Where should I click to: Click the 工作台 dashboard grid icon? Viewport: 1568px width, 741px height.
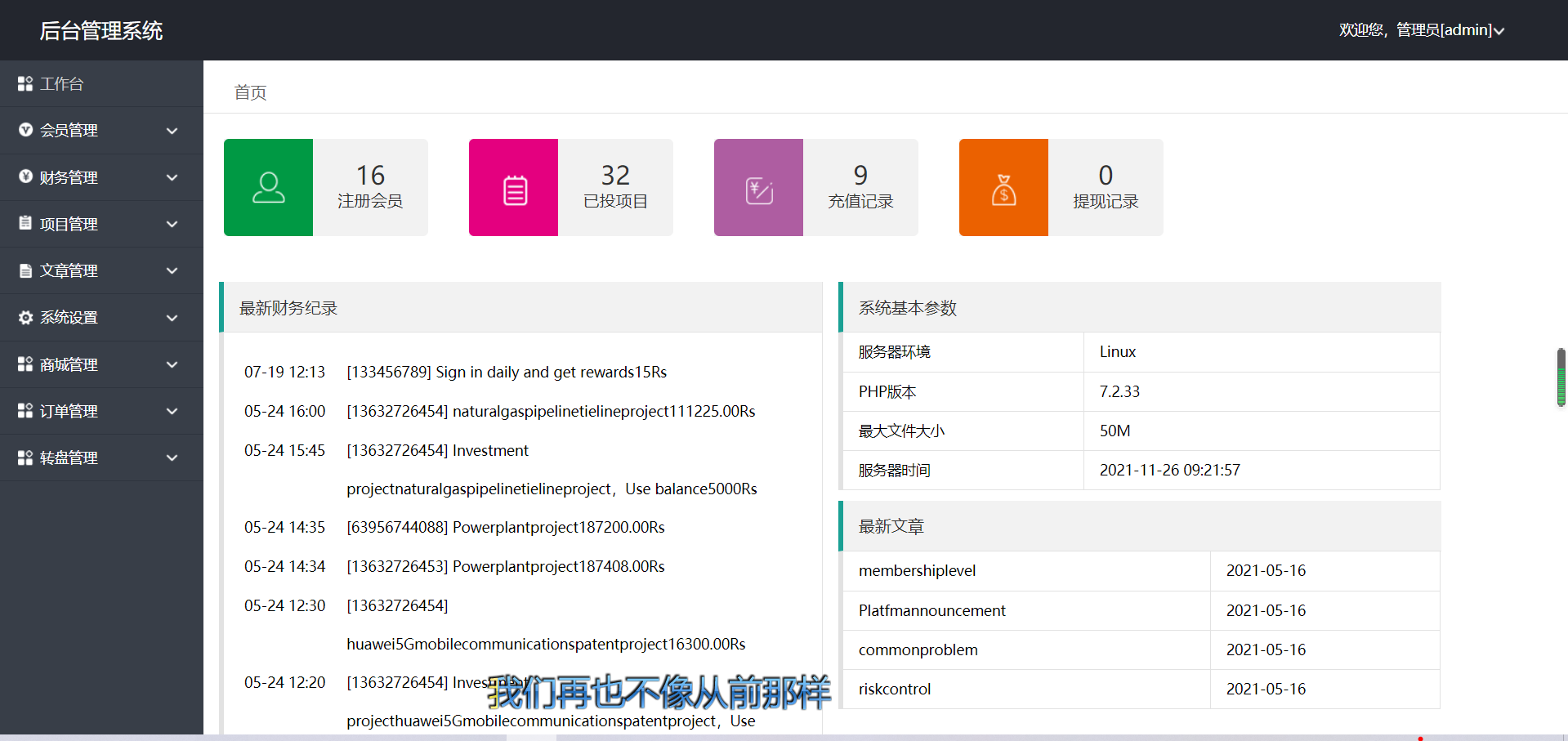(x=25, y=84)
